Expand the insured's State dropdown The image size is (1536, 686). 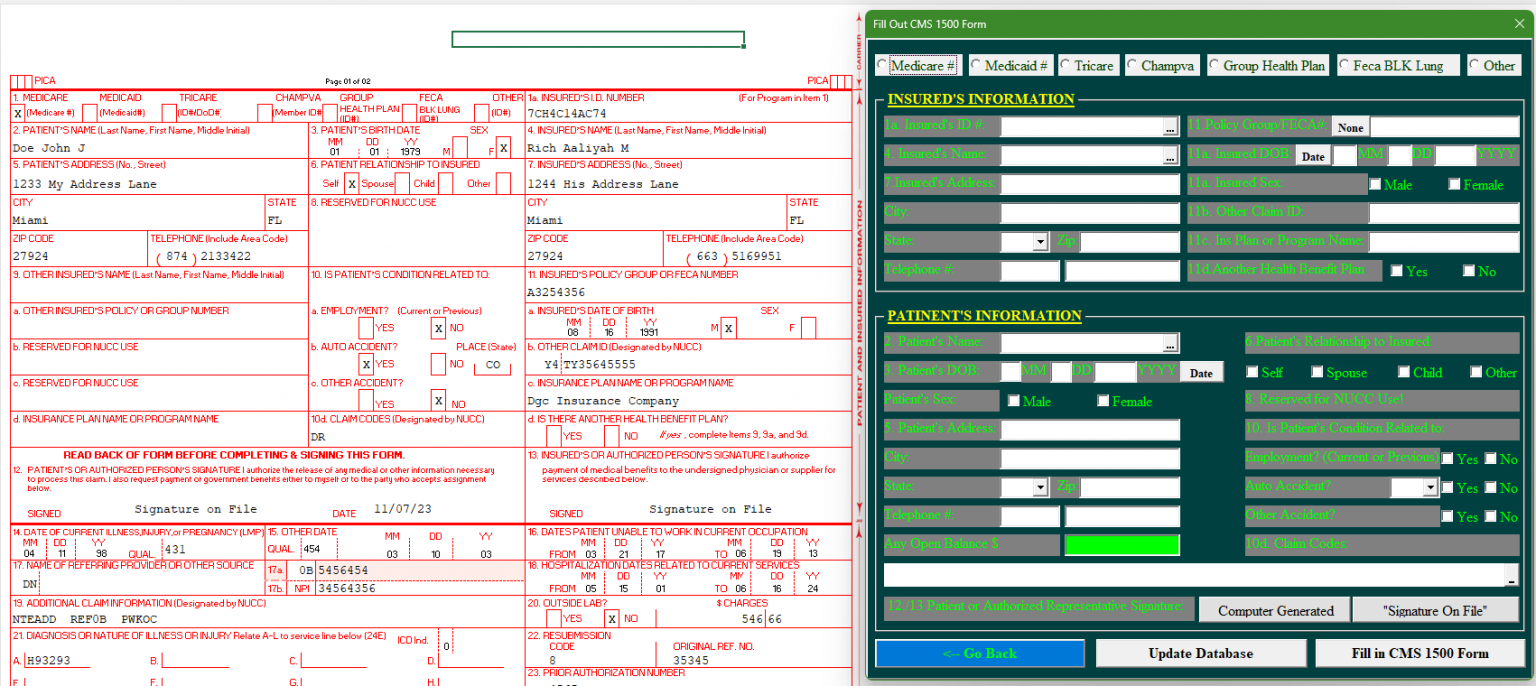click(1040, 242)
